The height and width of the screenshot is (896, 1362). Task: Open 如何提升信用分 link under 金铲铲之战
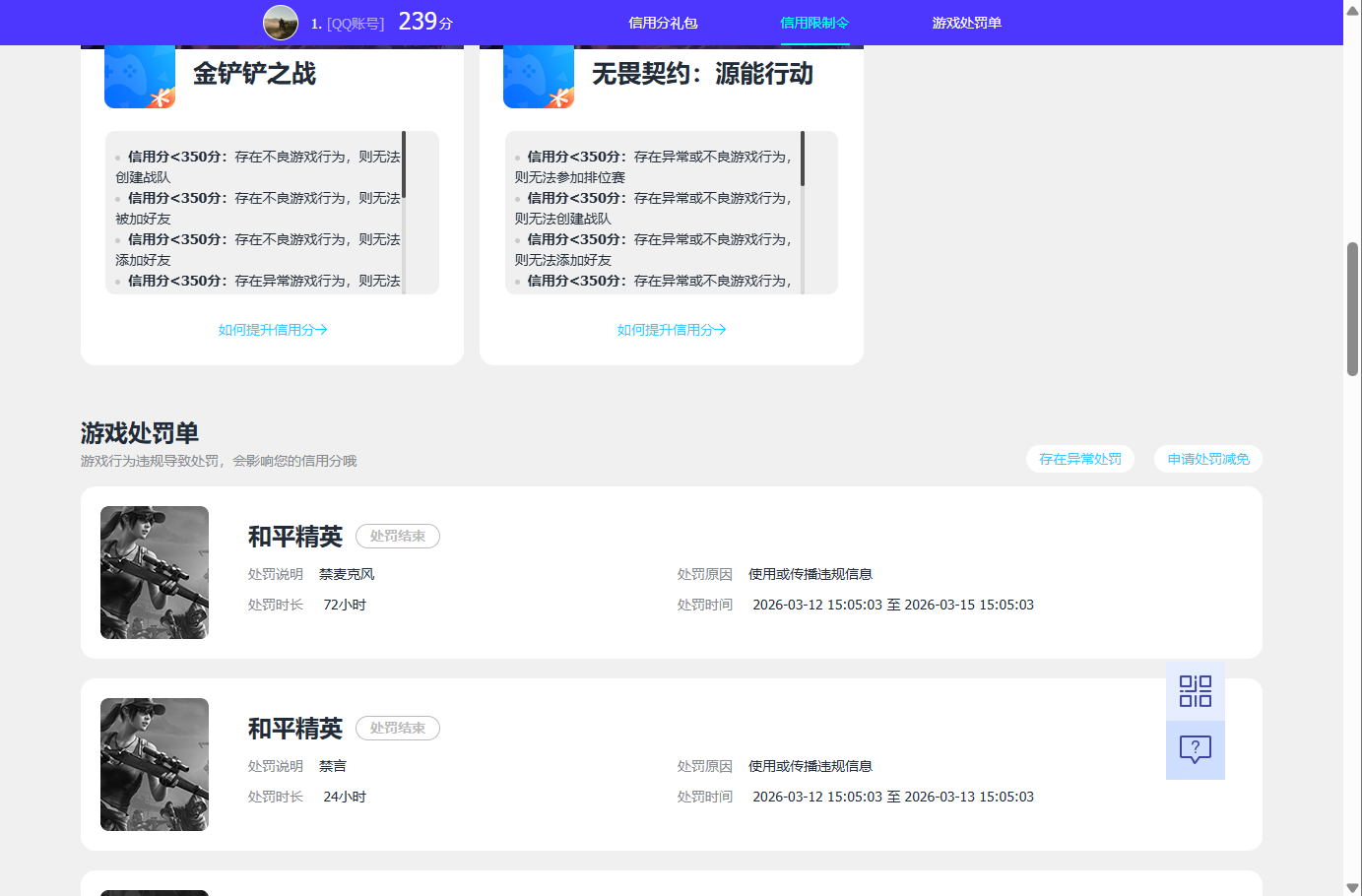point(272,330)
